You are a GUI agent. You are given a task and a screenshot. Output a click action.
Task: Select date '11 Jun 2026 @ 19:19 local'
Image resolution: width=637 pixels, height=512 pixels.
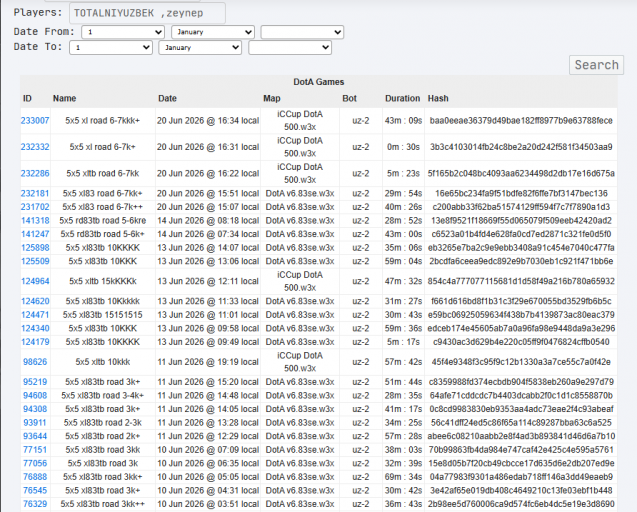click(208, 362)
